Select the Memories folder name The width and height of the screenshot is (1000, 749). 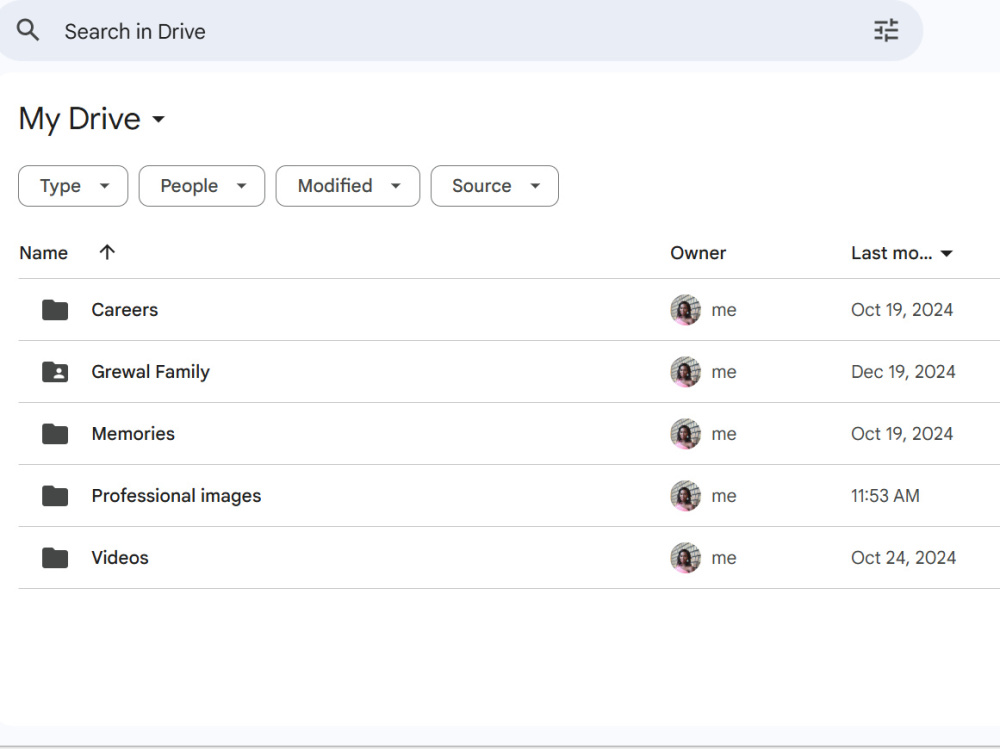pos(133,433)
